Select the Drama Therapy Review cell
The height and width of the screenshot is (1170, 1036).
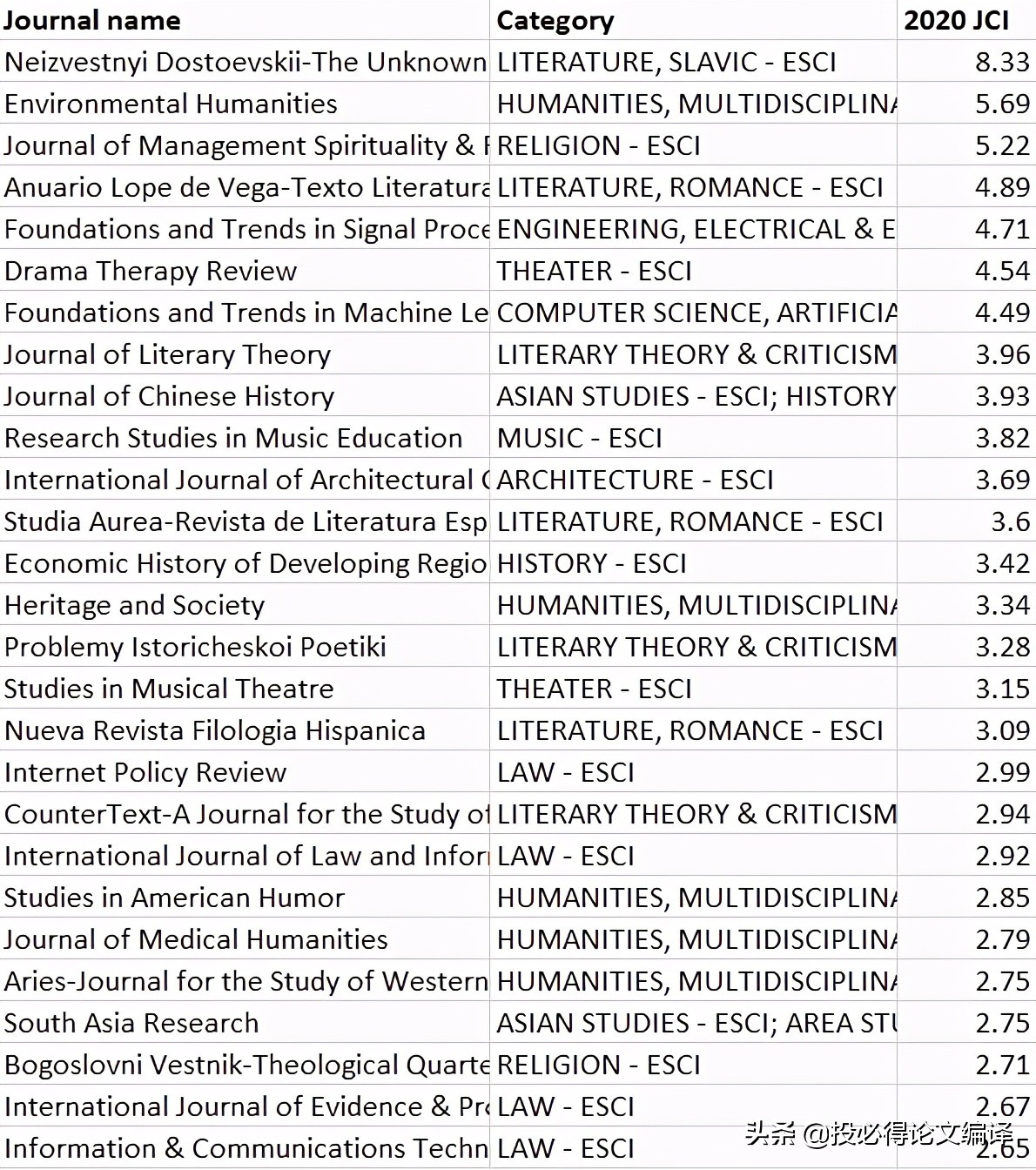151,272
